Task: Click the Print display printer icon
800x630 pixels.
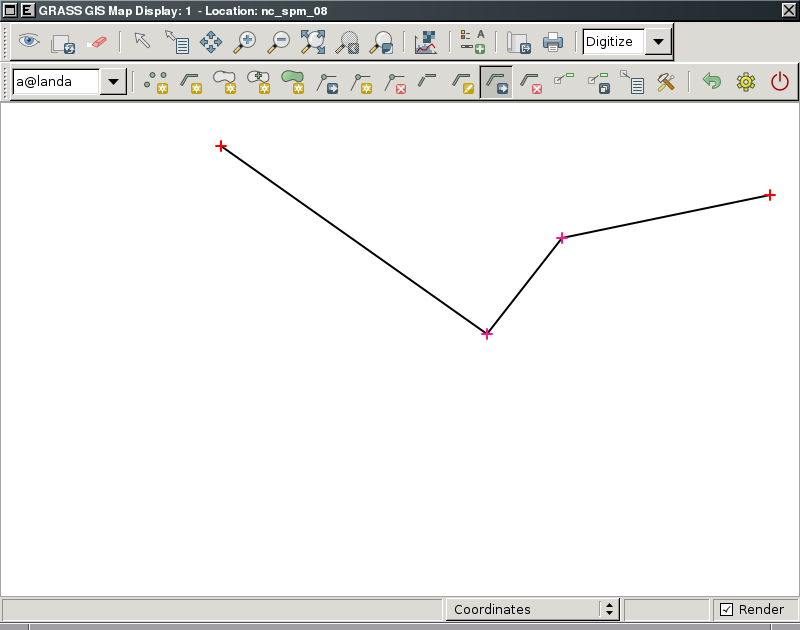Action: (553, 42)
